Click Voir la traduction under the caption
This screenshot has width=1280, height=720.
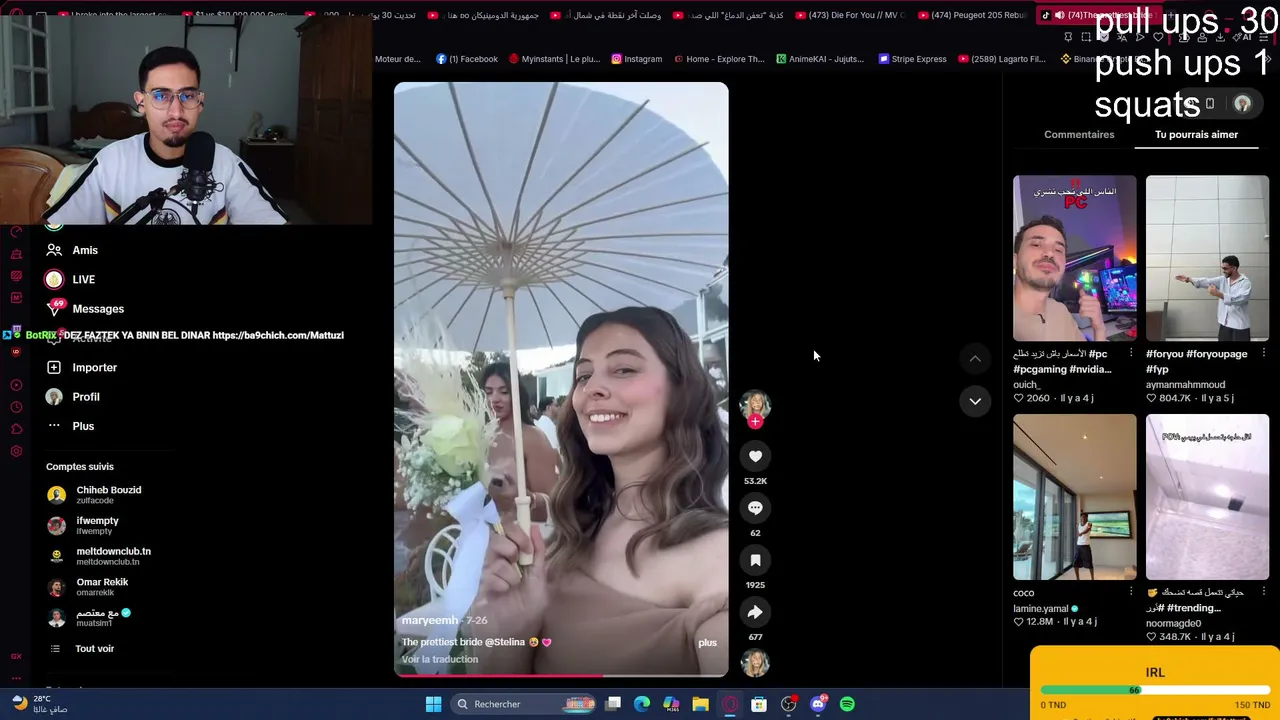(440, 659)
